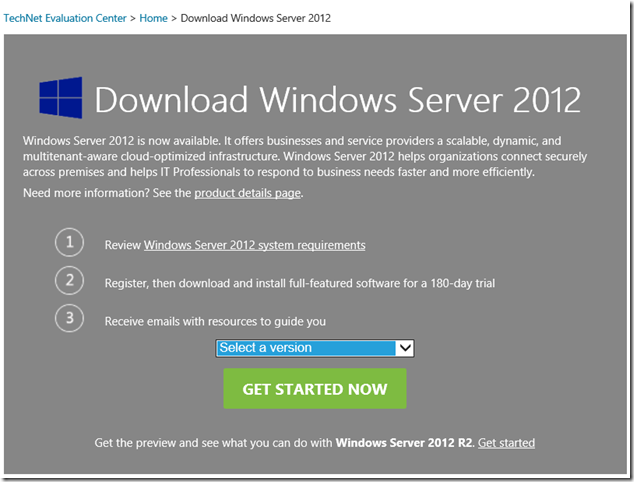Expand the Select a version dropdown

pyautogui.click(x=315, y=348)
